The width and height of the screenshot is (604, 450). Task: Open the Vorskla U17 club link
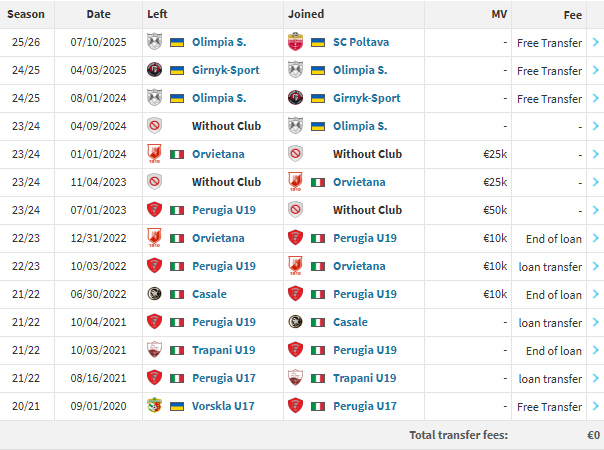coord(226,406)
